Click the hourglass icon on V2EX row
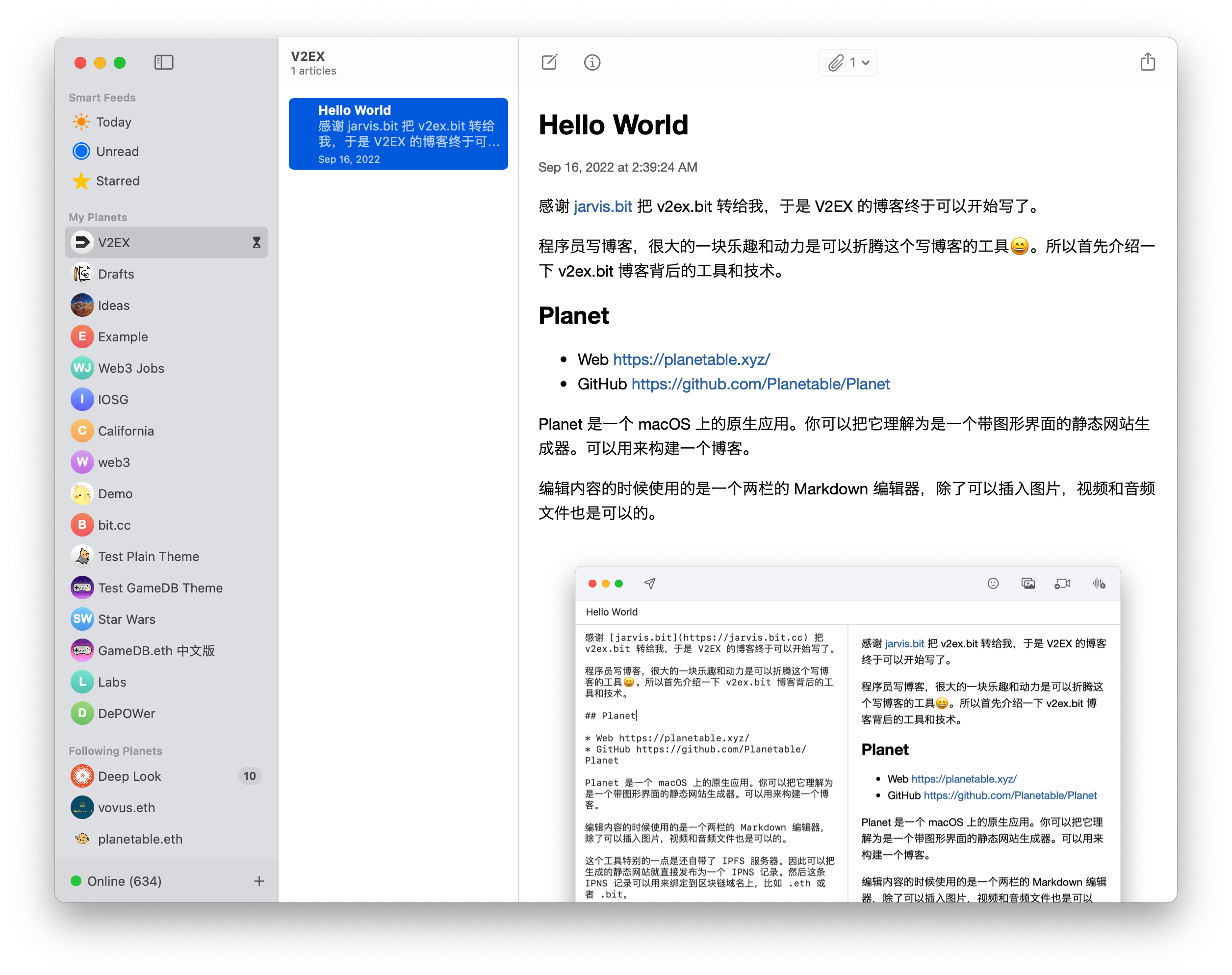Image resolution: width=1232 pixels, height=975 pixels. tap(257, 243)
